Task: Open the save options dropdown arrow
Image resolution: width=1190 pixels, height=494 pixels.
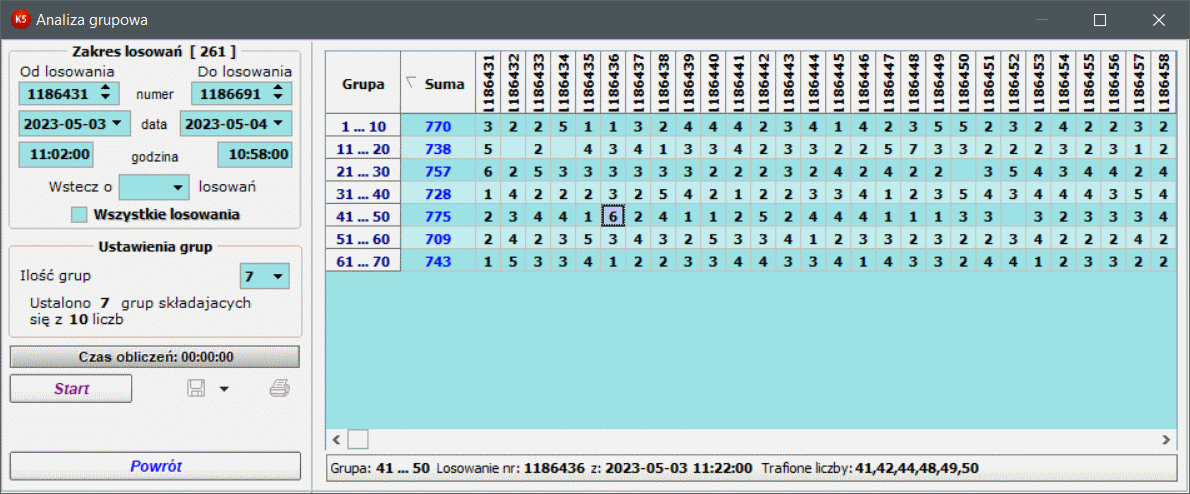Action: point(224,389)
